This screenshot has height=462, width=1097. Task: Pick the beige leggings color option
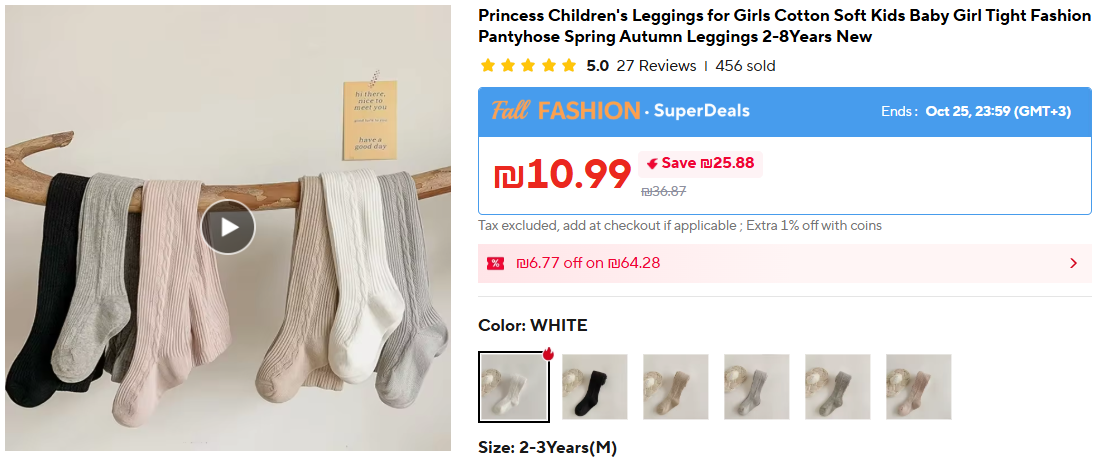pos(676,387)
